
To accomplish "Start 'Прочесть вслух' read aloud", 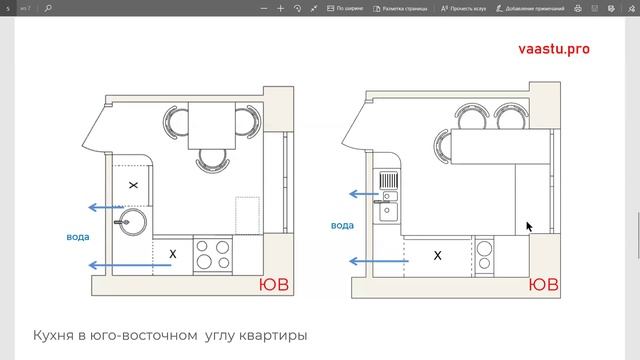I will tap(463, 8).
